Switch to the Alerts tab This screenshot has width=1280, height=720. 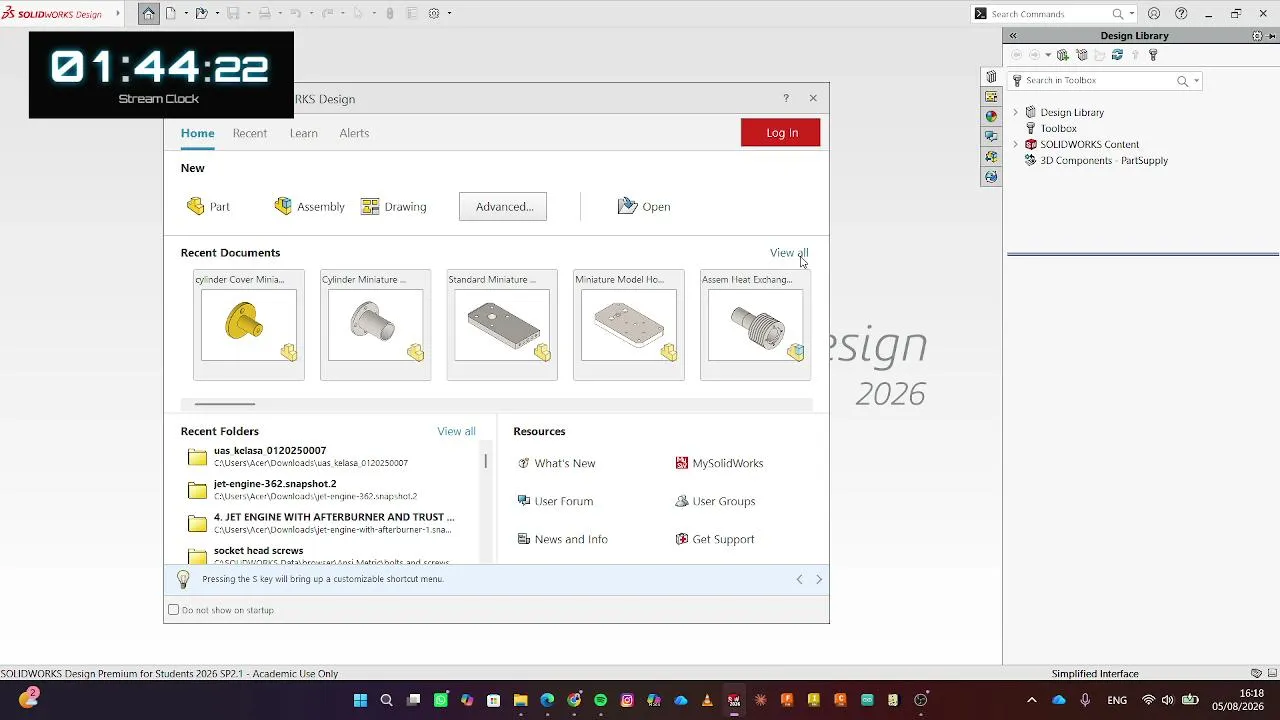click(354, 133)
